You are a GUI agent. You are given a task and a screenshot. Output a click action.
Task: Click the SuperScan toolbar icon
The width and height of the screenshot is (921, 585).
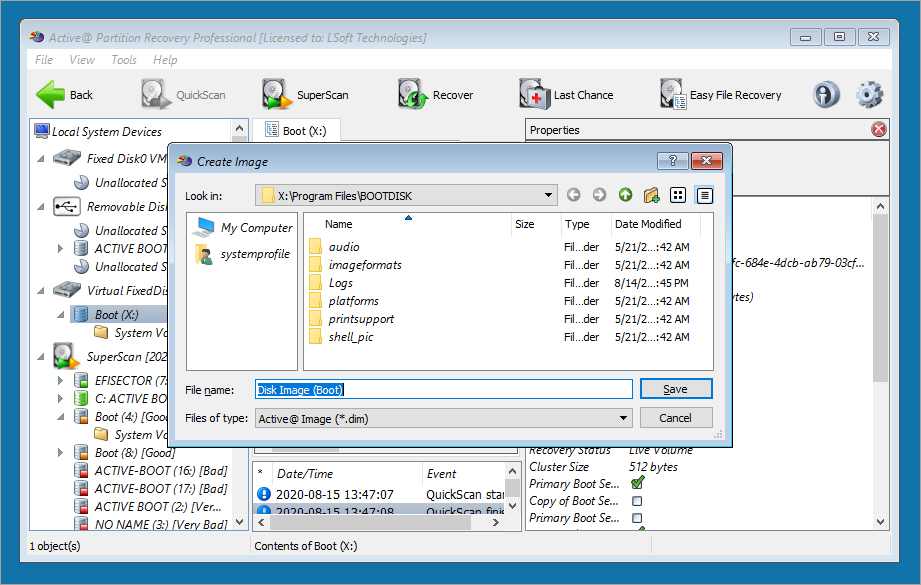pos(277,95)
